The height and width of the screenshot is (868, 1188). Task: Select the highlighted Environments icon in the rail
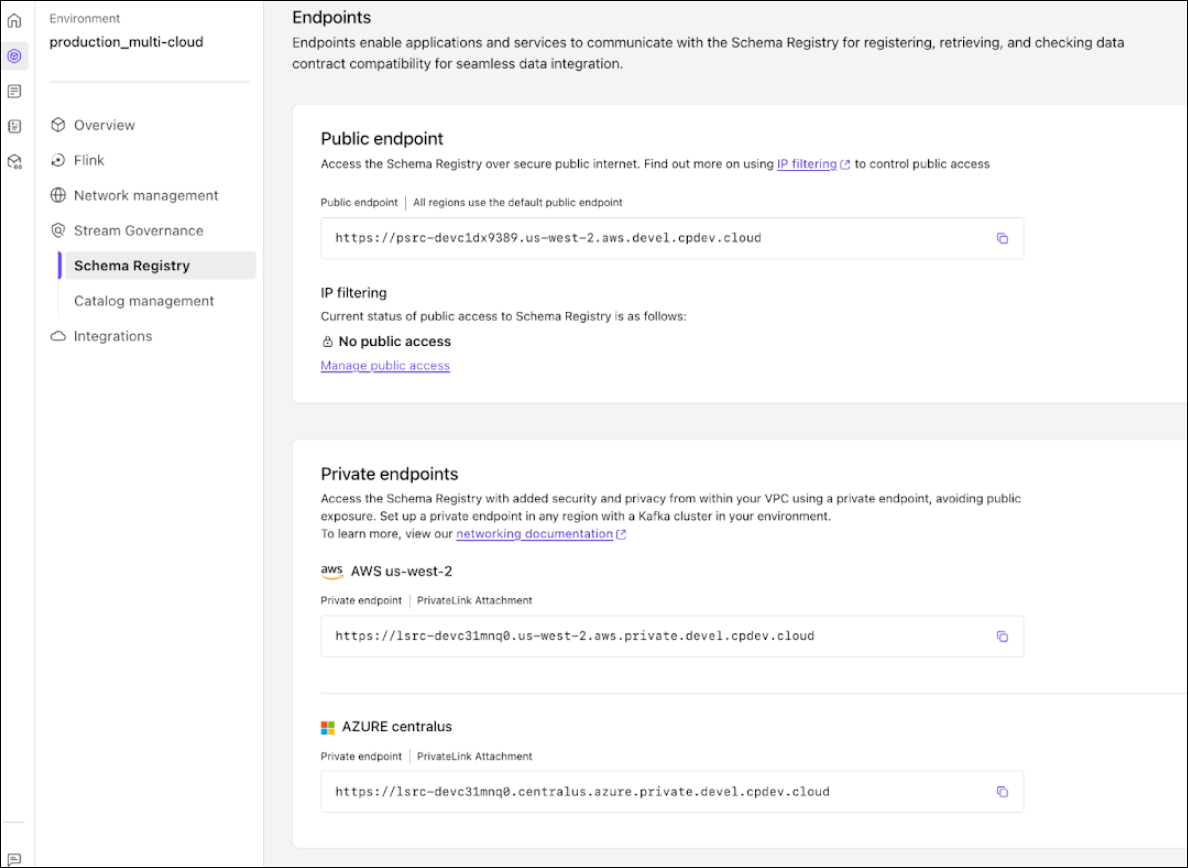tap(14, 57)
